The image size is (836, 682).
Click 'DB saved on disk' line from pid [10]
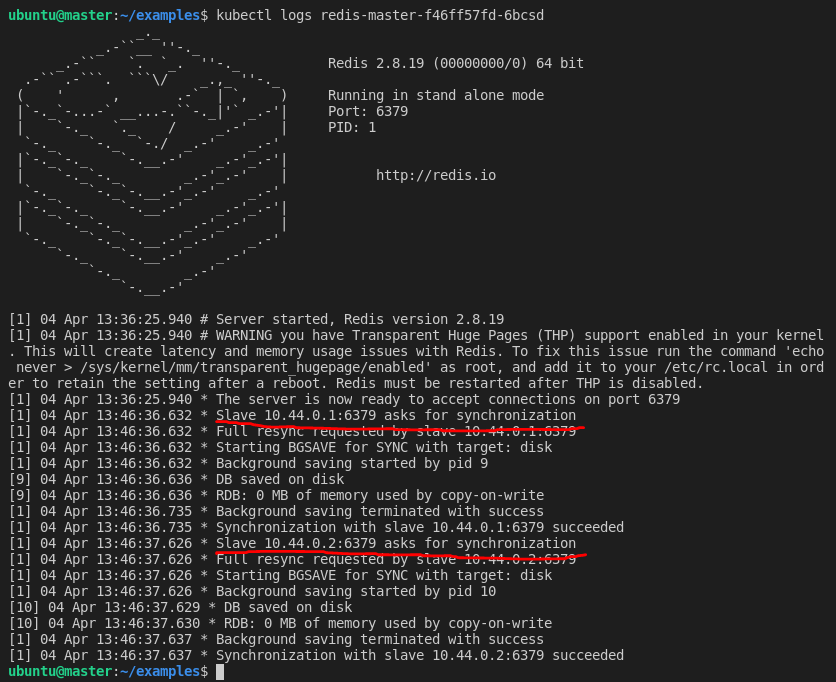coord(180,607)
